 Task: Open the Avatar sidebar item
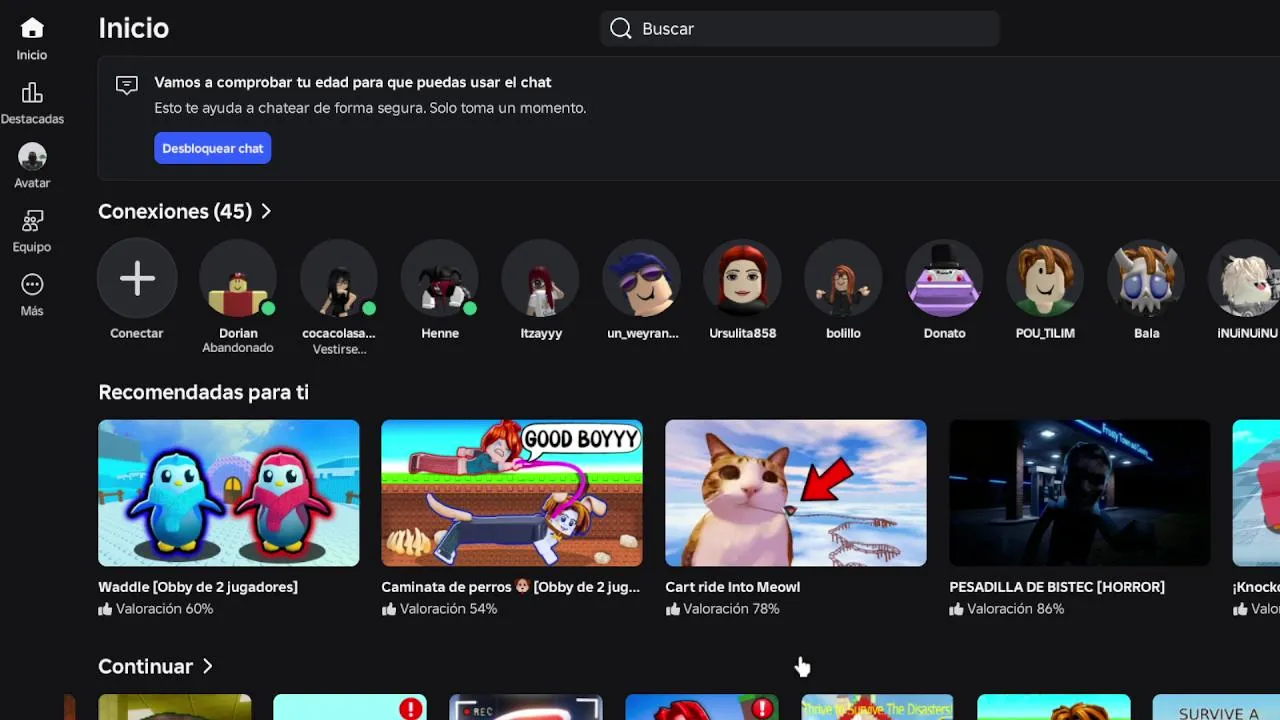(x=32, y=166)
